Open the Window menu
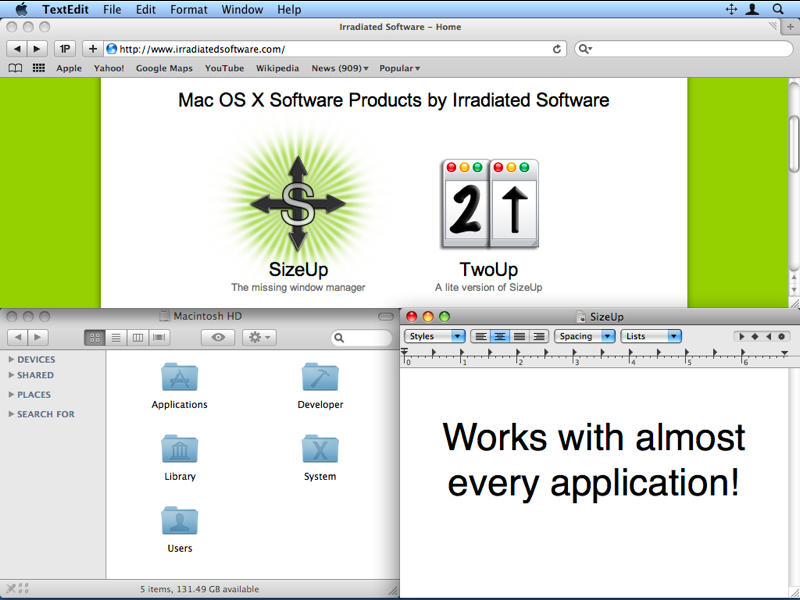The height and width of the screenshot is (600, 800). tap(242, 9)
